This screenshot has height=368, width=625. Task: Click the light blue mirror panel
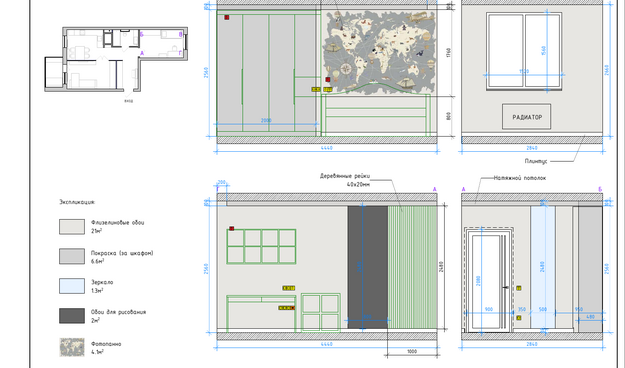click(543, 267)
